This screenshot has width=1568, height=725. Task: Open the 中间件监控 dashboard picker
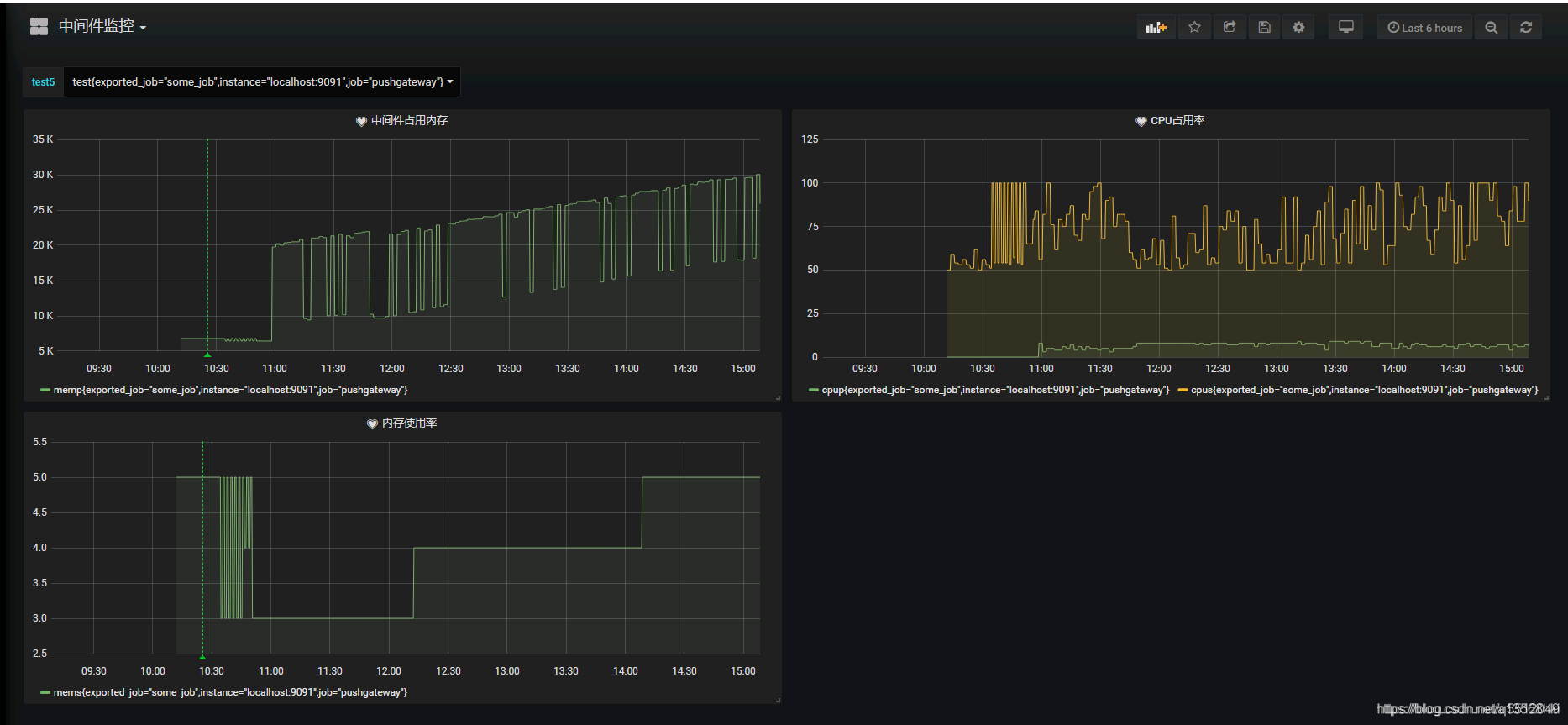point(102,27)
